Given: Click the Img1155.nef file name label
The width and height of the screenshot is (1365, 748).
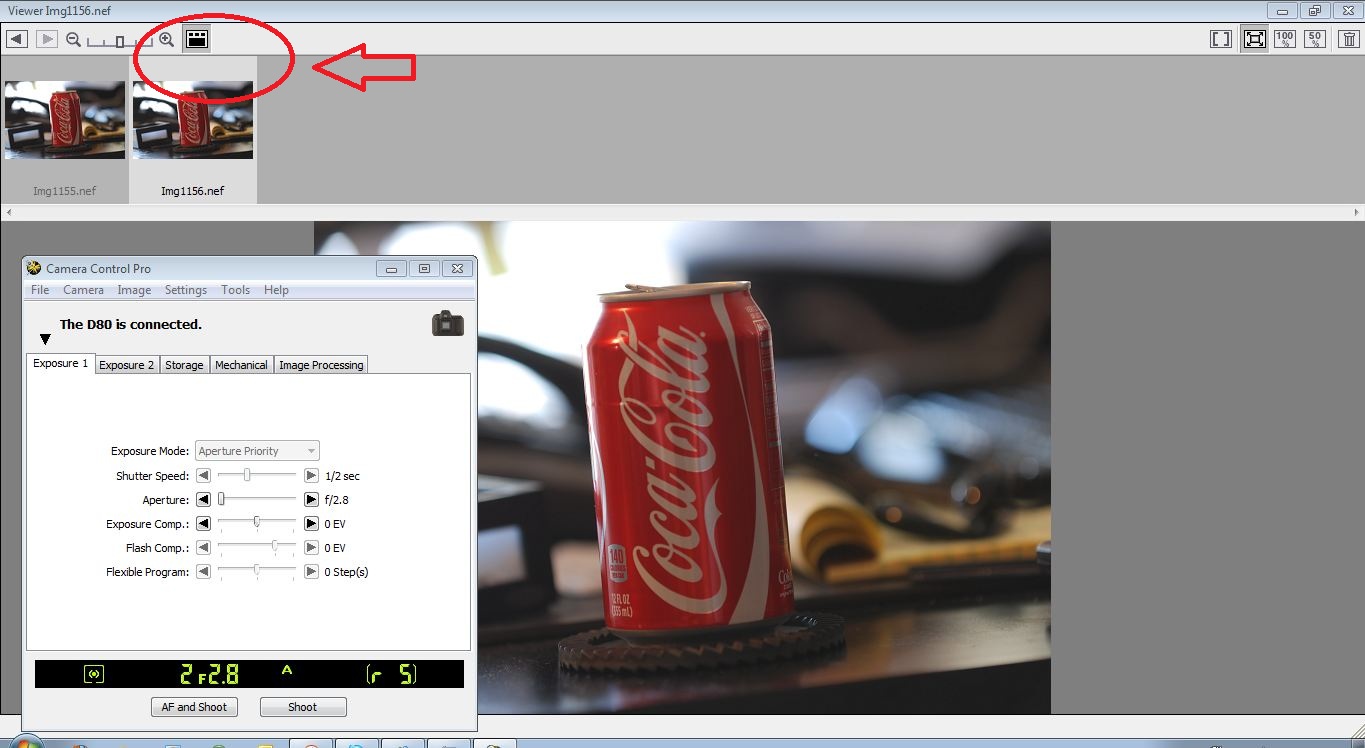Looking at the screenshot, I should (x=65, y=191).
